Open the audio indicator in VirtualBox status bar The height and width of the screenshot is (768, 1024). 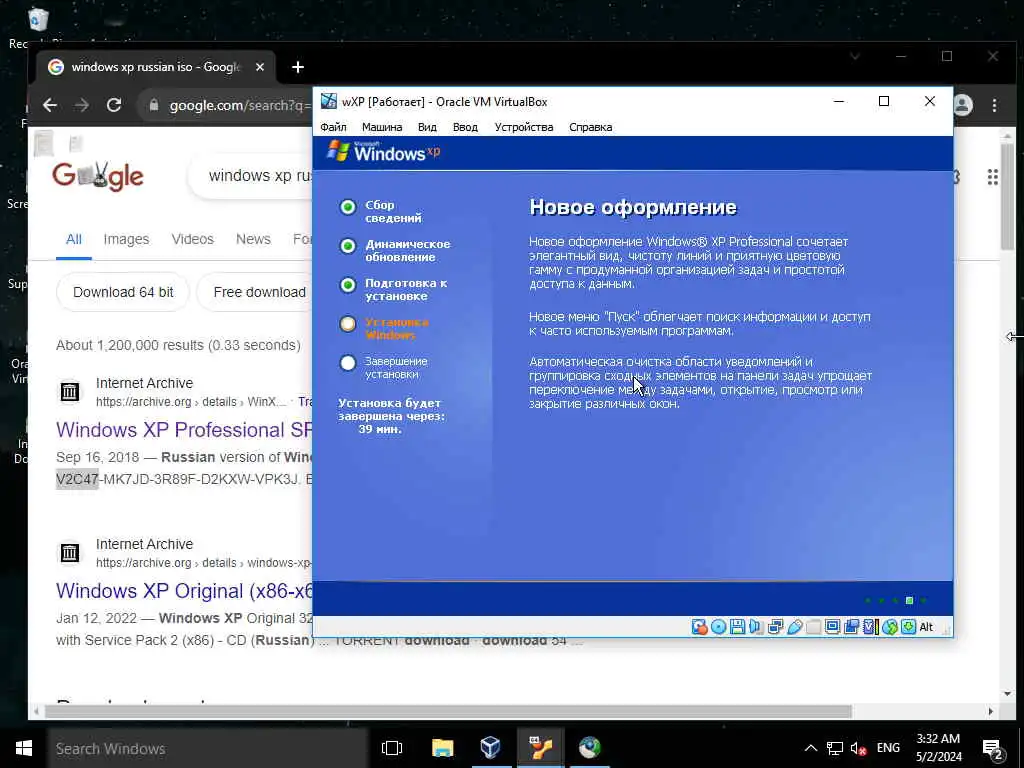click(x=756, y=628)
